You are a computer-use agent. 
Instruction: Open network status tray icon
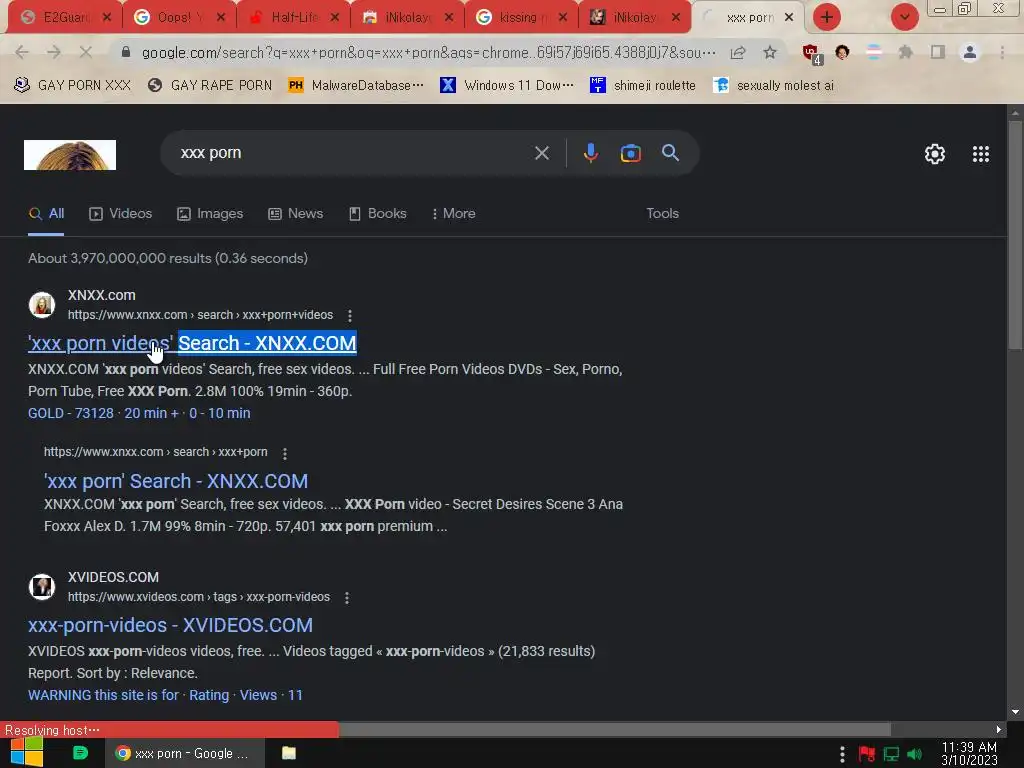coord(891,754)
